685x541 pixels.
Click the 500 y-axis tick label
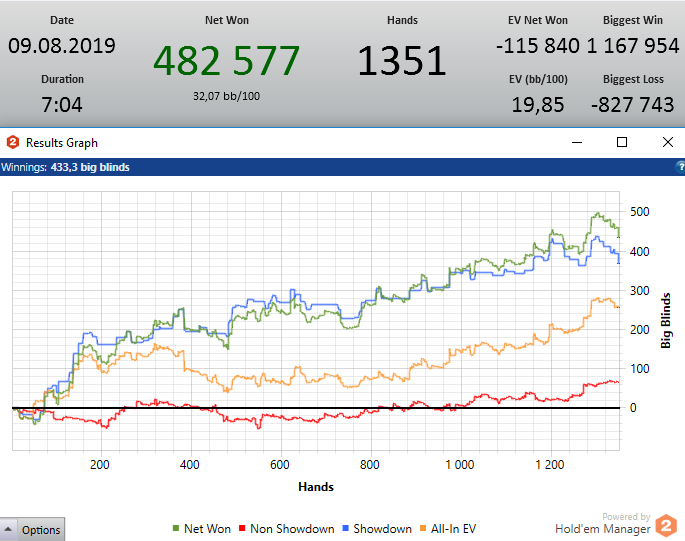tap(640, 212)
